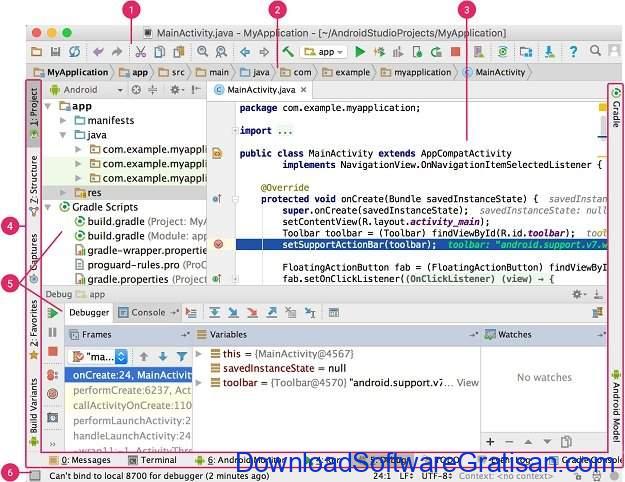The image size is (625, 482).
Task: Expand the 'this' variable entry
Action: [x=199, y=354]
